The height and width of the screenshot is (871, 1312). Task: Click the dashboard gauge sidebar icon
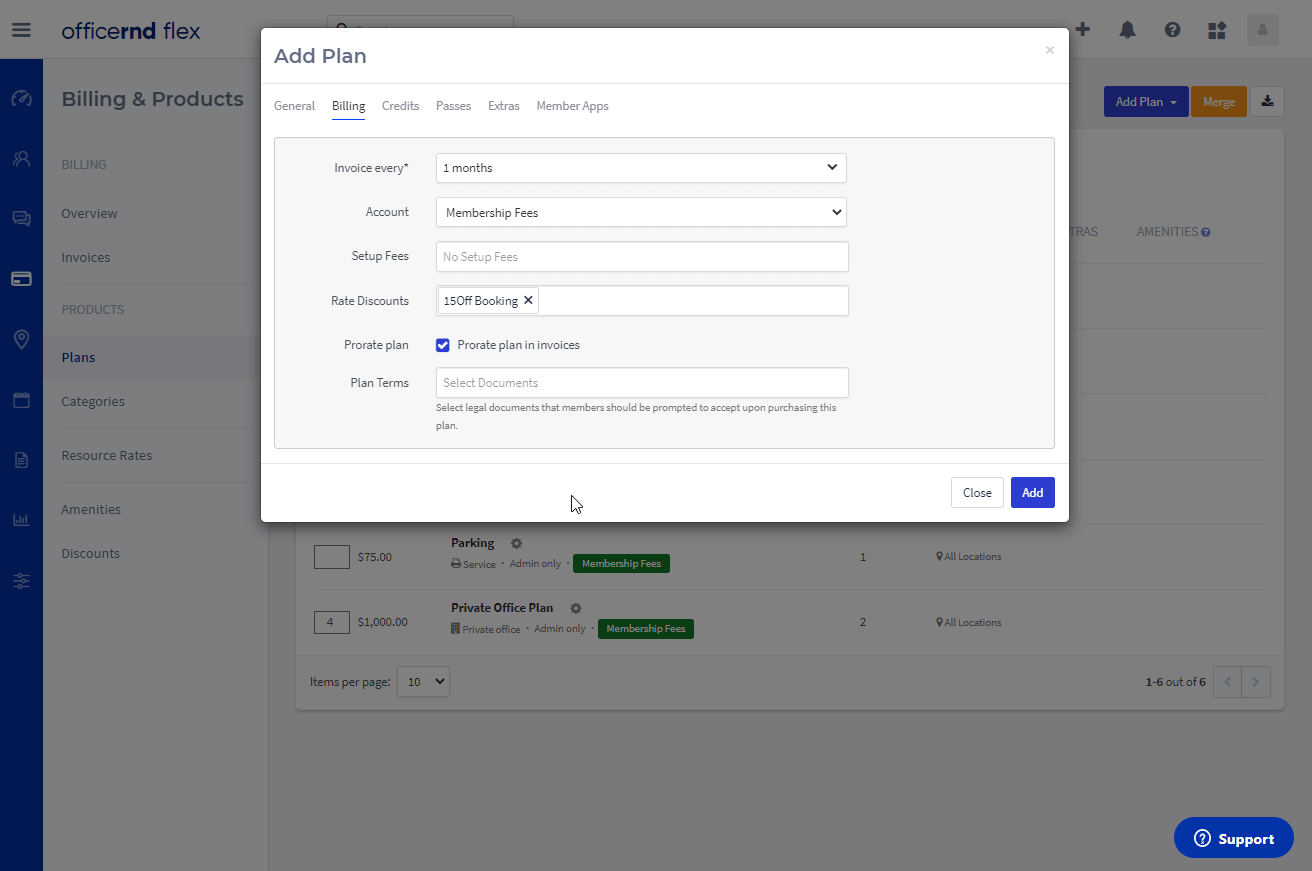pos(21,99)
